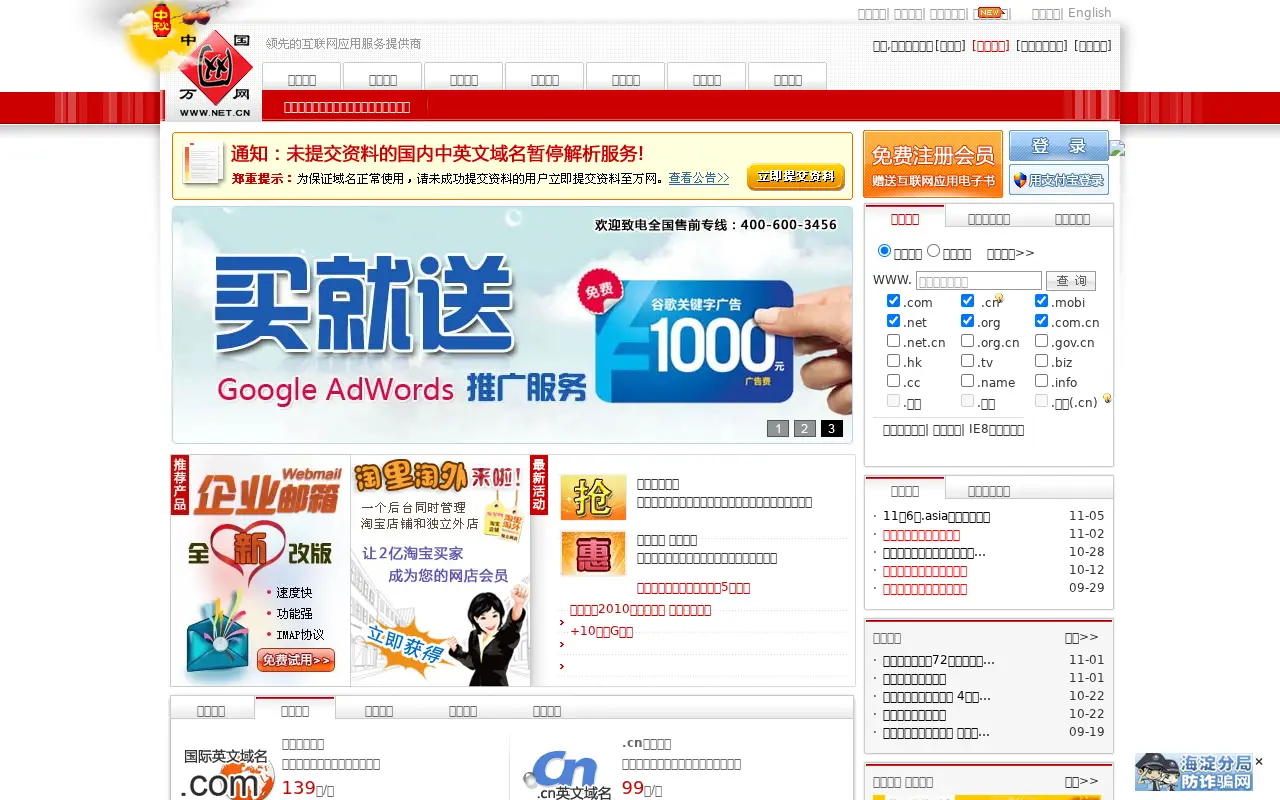Select the unselected radio button above the WWW field
The width and height of the screenshot is (1280, 800).
[933, 251]
